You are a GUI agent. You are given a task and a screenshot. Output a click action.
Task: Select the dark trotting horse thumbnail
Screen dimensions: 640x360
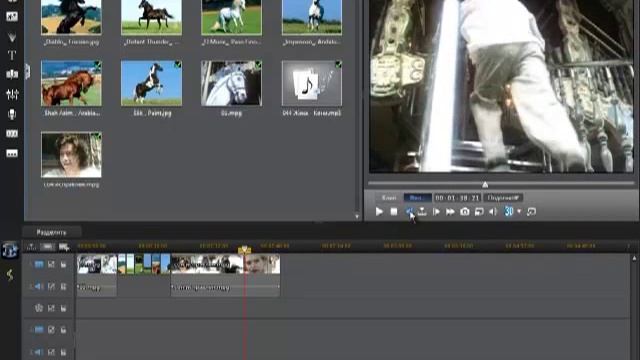pos(151,17)
